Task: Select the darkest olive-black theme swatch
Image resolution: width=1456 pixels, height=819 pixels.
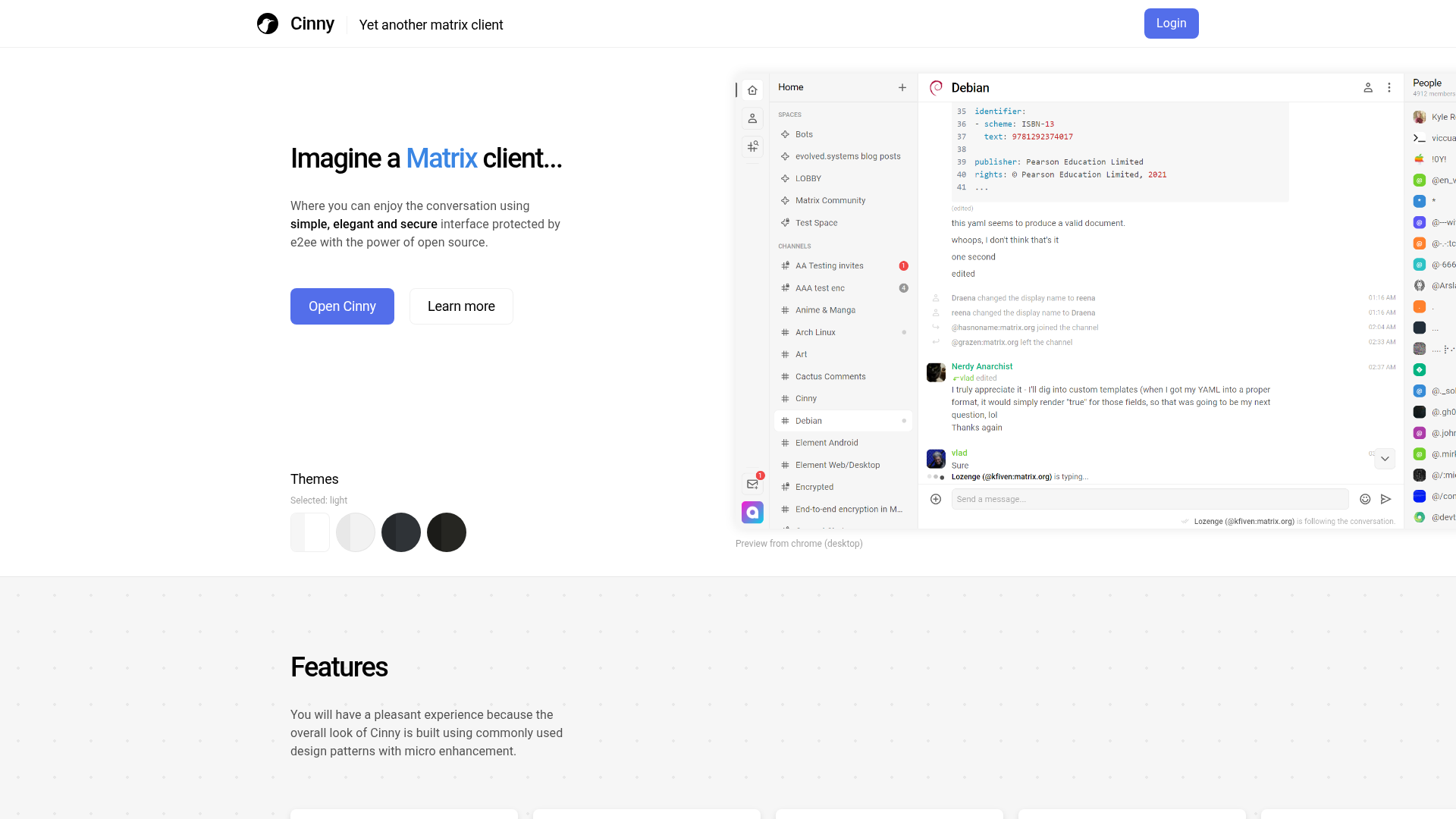Action: pos(447,532)
